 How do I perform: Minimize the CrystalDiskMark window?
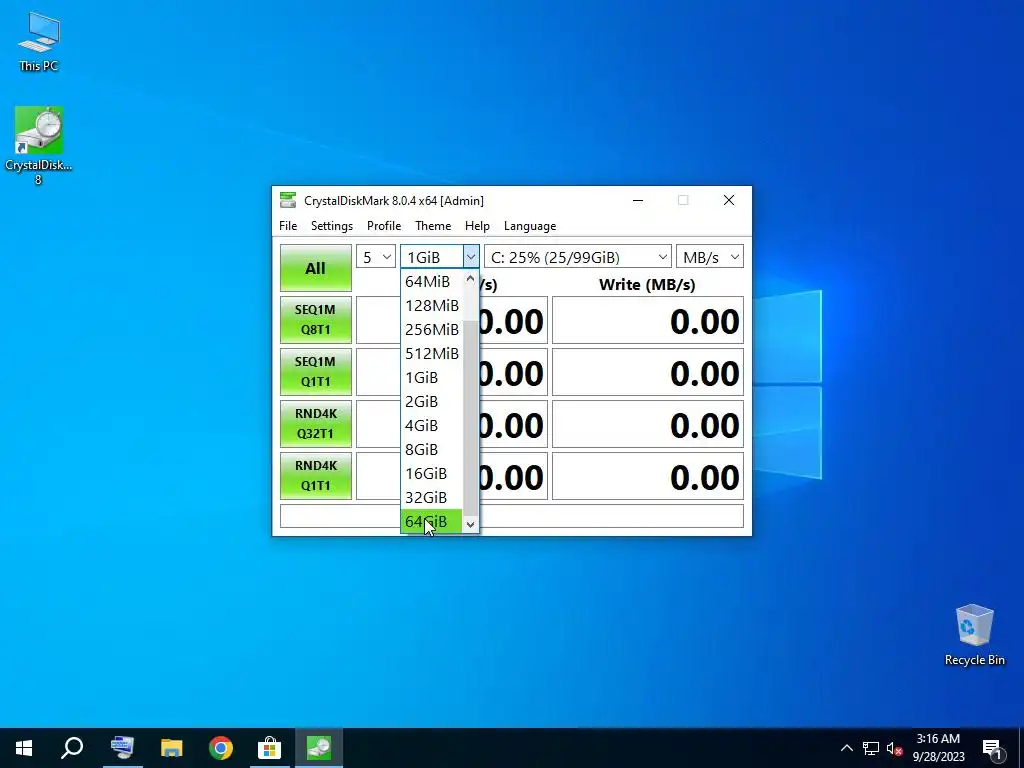638,200
